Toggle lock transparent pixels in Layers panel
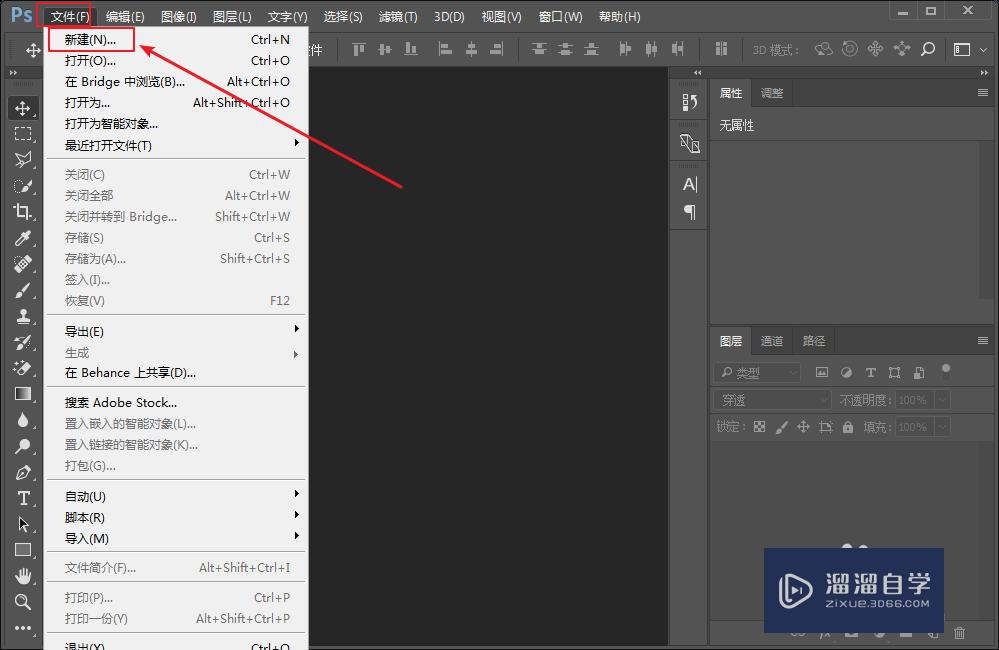Screen dimensions: 999x650 tap(759, 427)
